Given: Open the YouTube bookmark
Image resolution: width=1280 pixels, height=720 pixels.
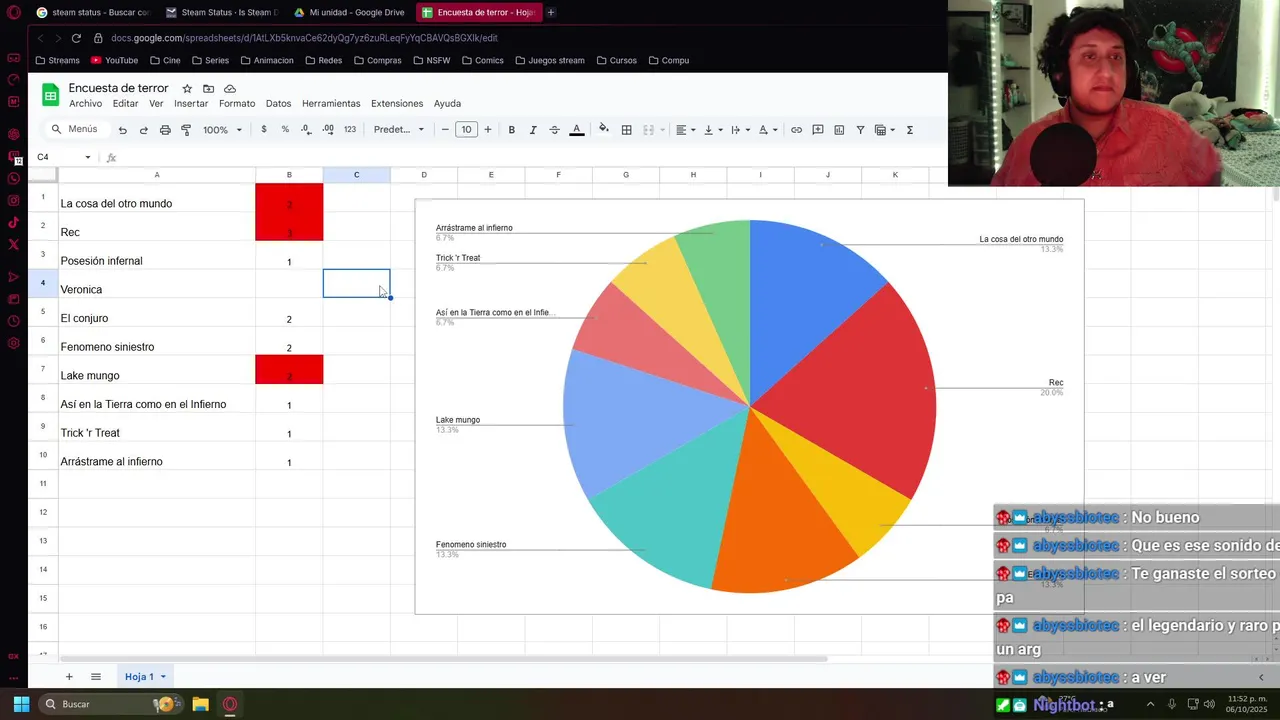Looking at the screenshot, I should [114, 60].
